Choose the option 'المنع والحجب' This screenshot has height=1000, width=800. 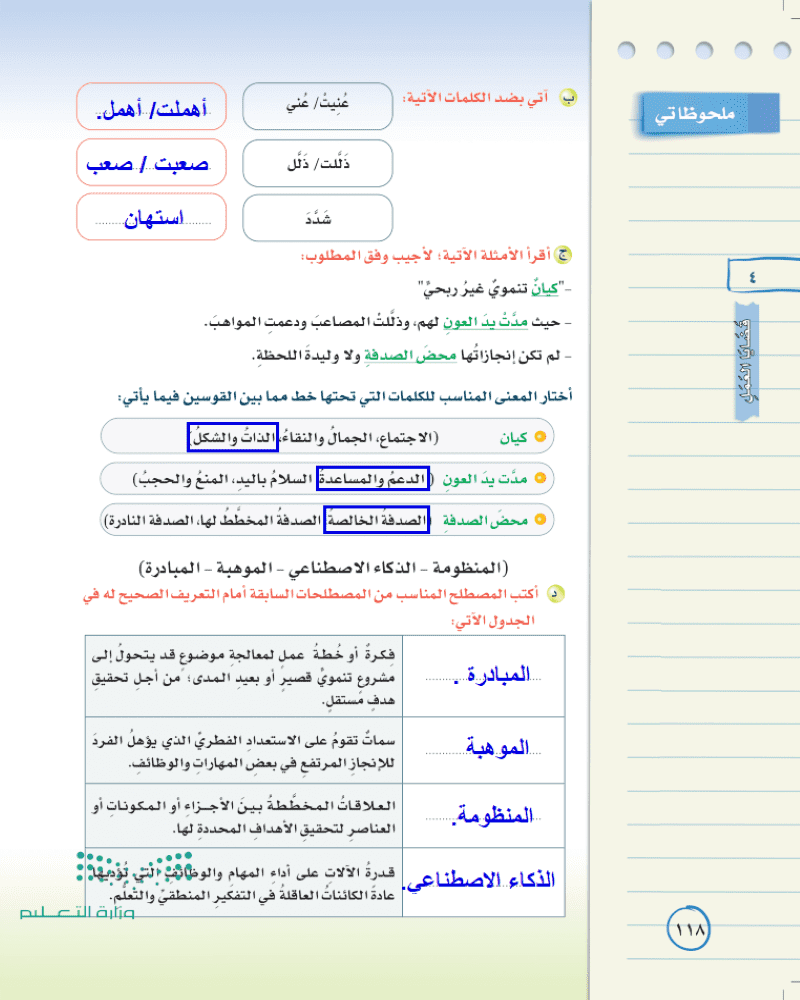(182, 479)
